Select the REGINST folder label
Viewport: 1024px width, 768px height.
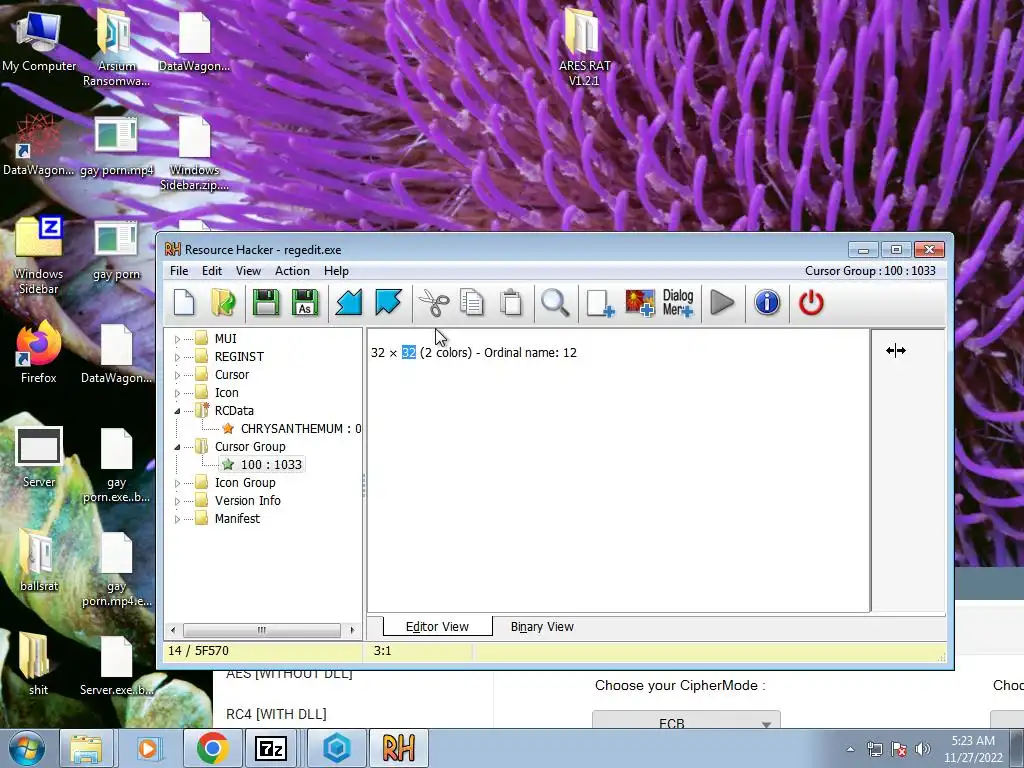tap(239, 357)
